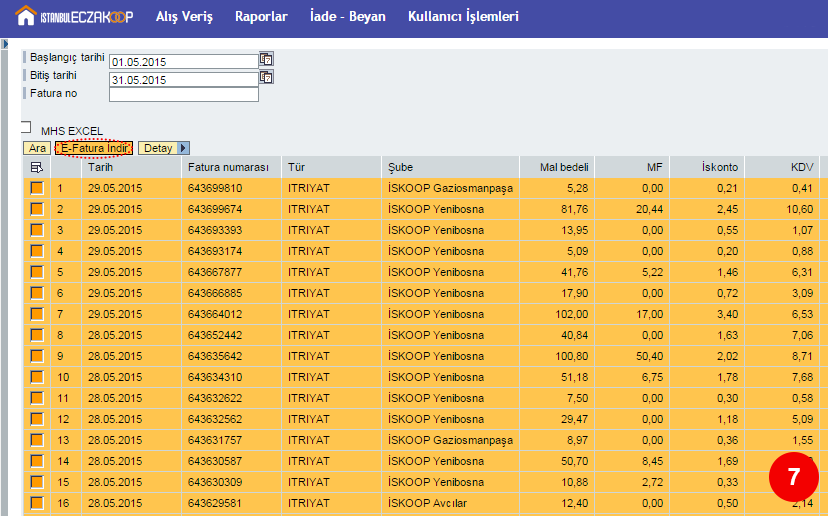Click Mal bedeli value 102,00
This screenshot has height=516, width=828.
[x=571, y=314]
